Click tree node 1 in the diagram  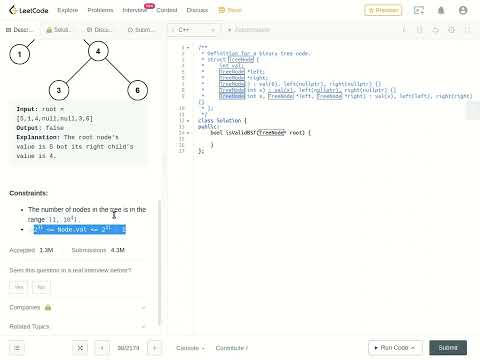(20, 54)
